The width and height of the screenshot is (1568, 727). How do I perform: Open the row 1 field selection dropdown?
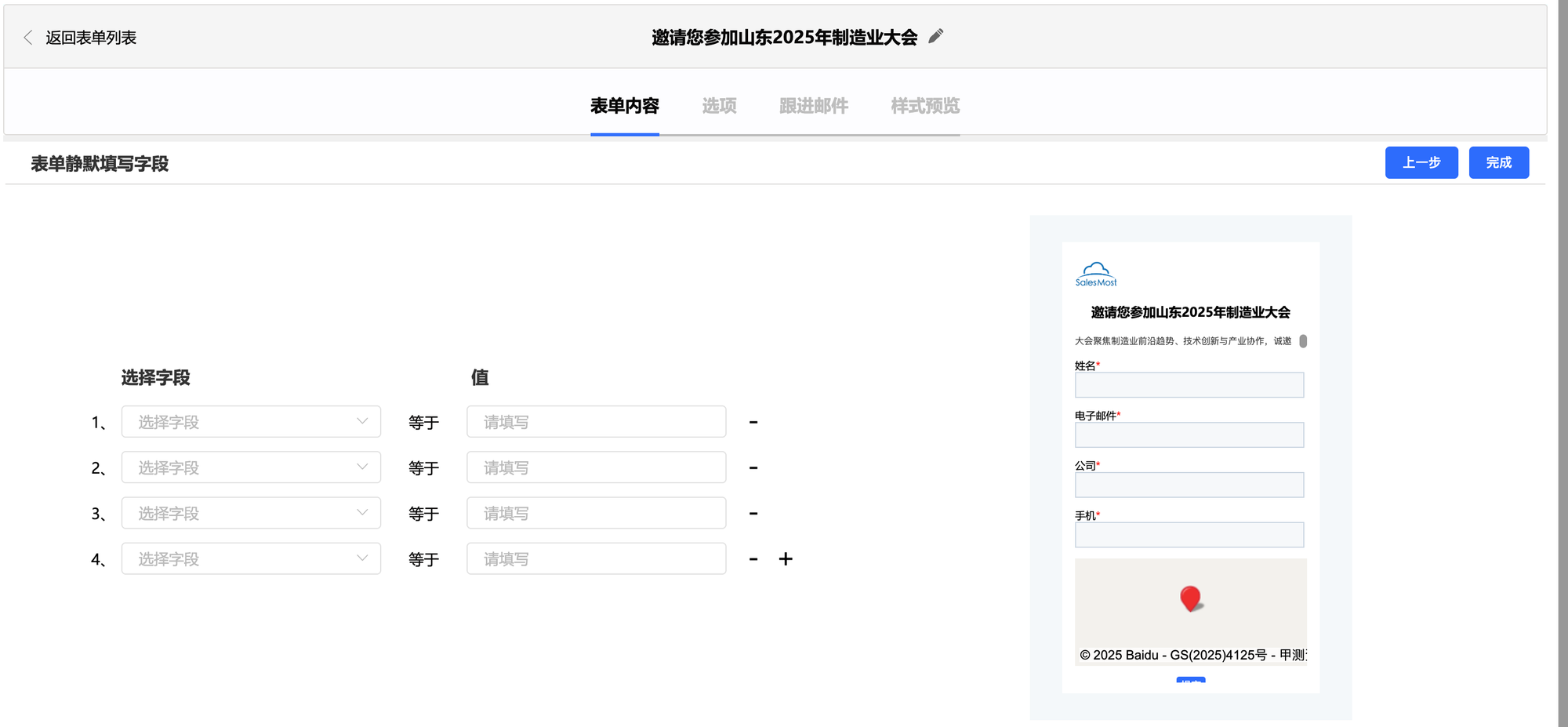point(251,422)
